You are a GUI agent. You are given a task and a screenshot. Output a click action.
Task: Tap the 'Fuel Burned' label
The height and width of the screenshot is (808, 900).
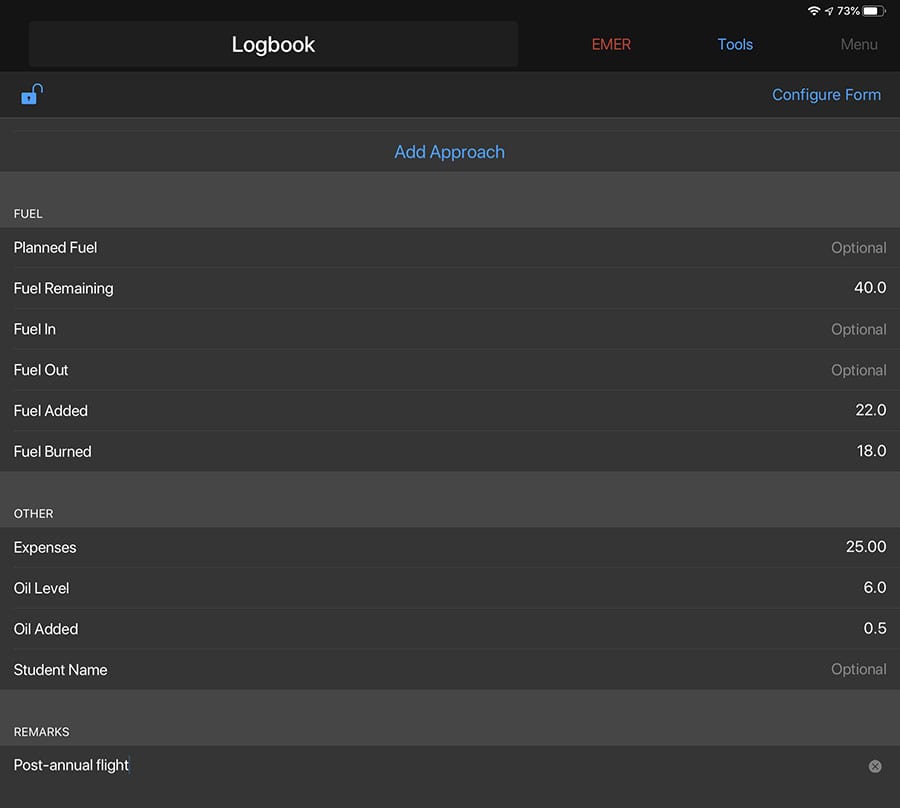tap(52, 452)
